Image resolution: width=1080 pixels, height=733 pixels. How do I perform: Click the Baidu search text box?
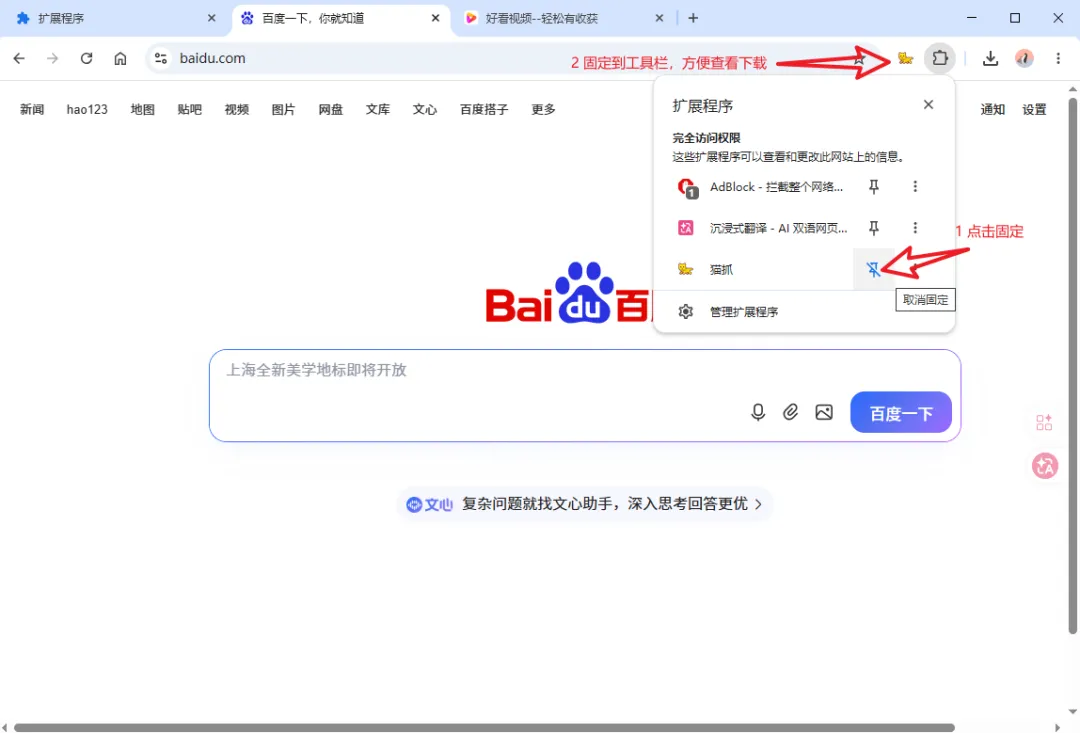[x=585, y=396]
